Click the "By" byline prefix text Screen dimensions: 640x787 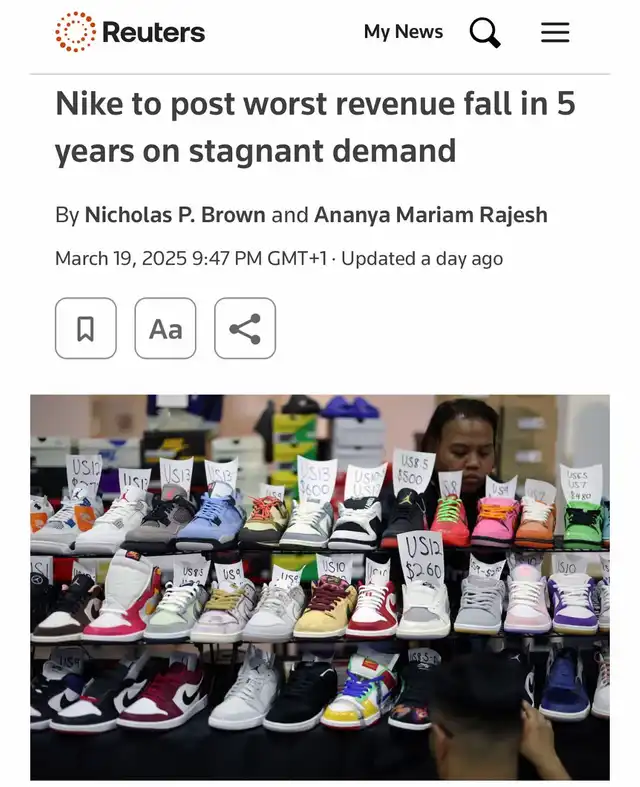(x=67, y=215)
